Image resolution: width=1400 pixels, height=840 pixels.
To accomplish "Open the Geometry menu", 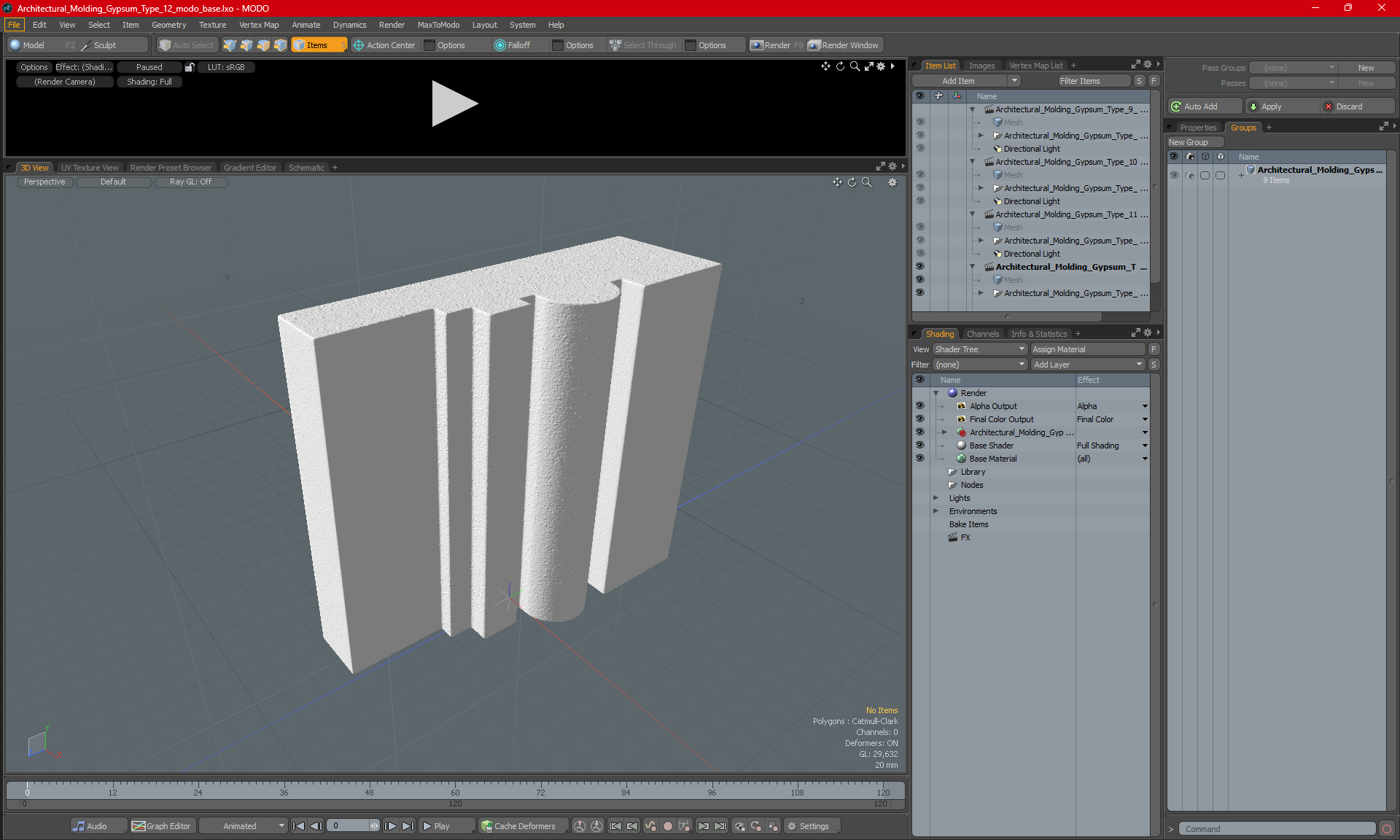I will point(168,25).
